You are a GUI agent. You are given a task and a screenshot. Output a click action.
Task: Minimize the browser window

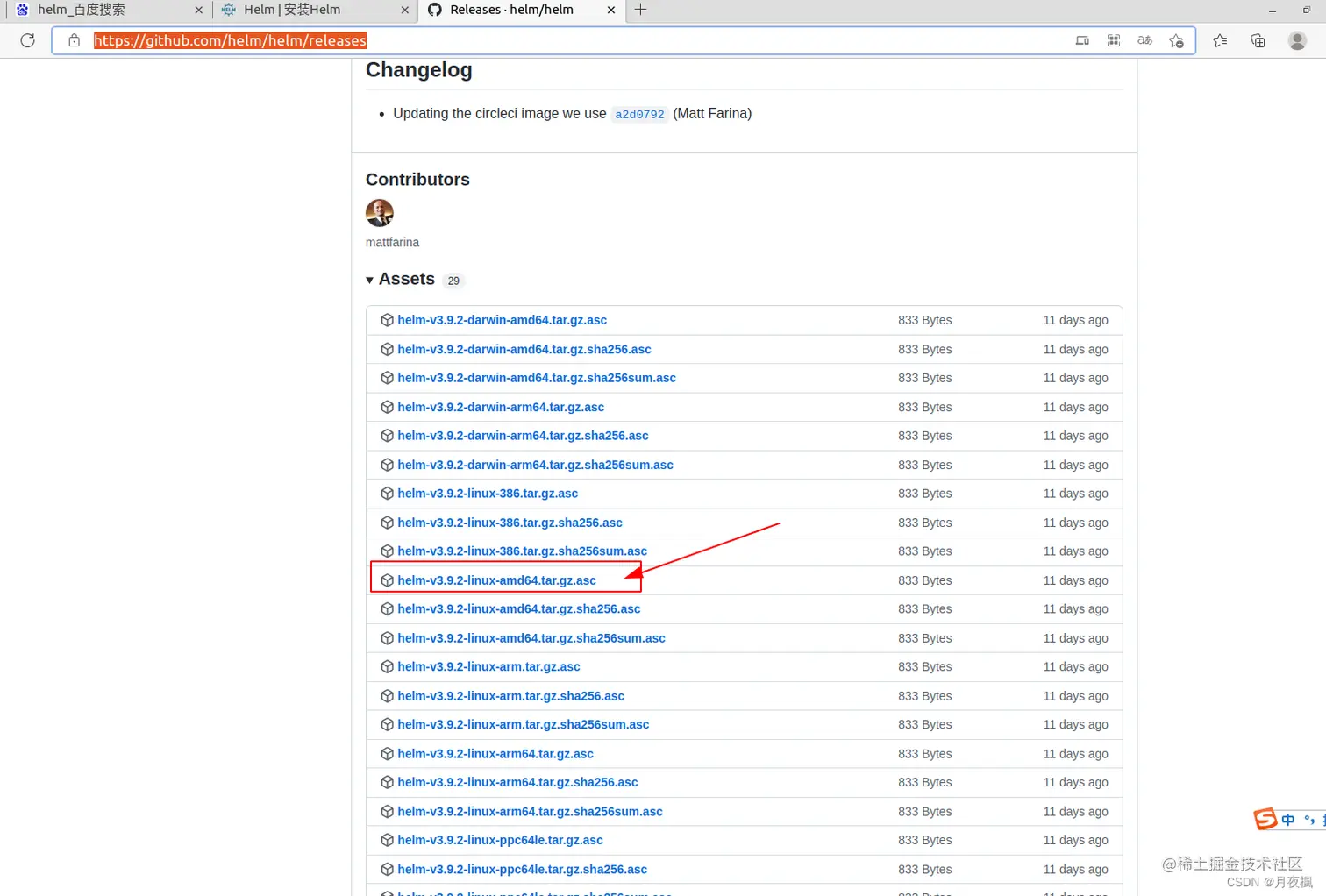1273,10
